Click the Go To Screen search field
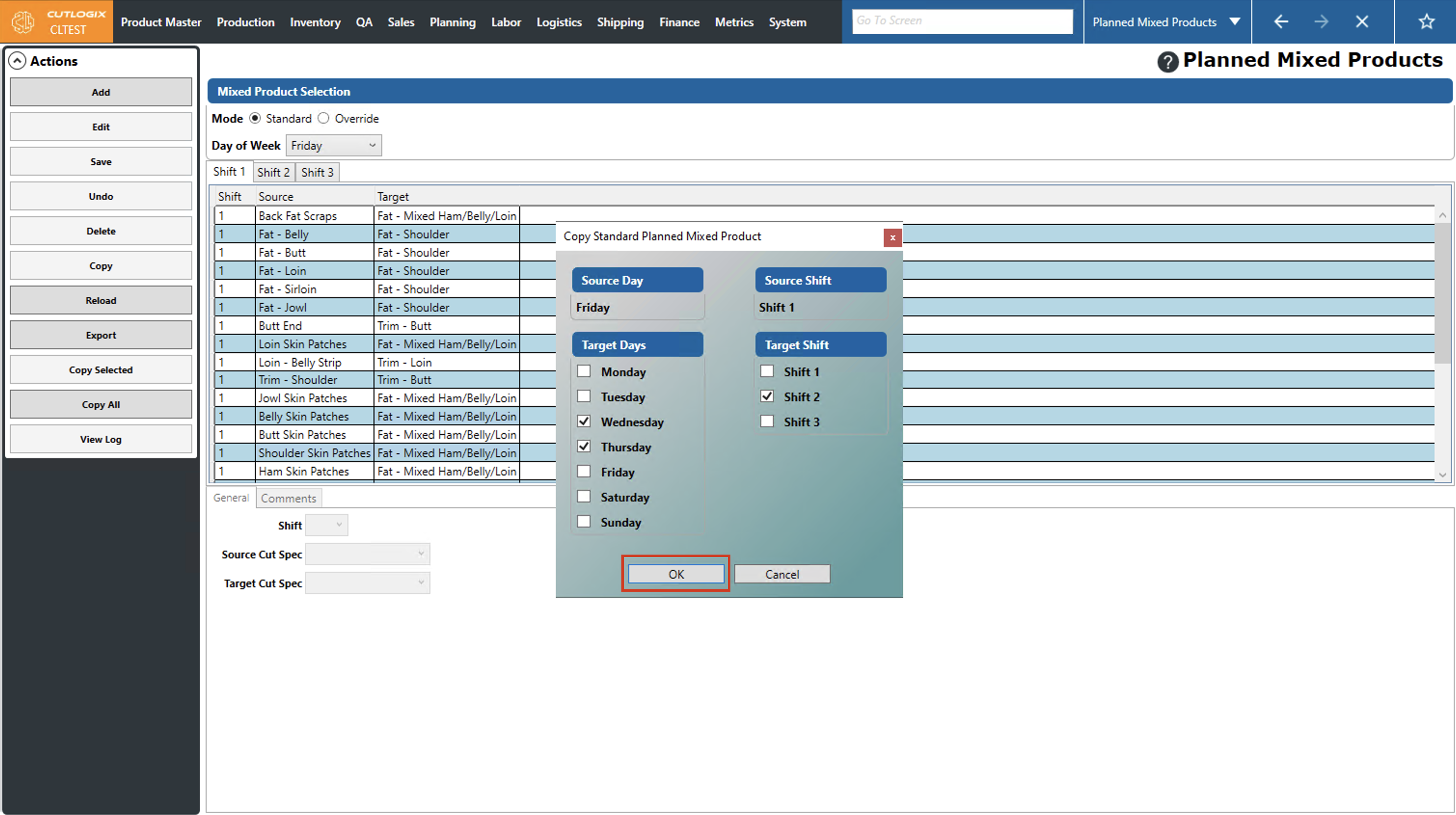This screenshot has height=815, width=1456. pos(962,21)
